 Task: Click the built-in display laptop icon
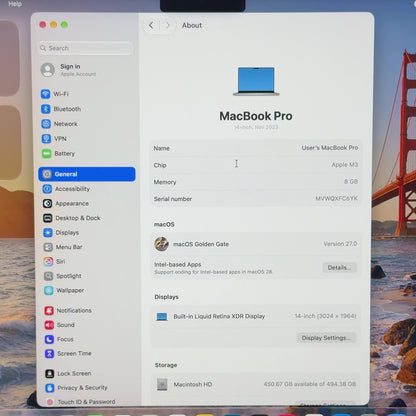162,316
